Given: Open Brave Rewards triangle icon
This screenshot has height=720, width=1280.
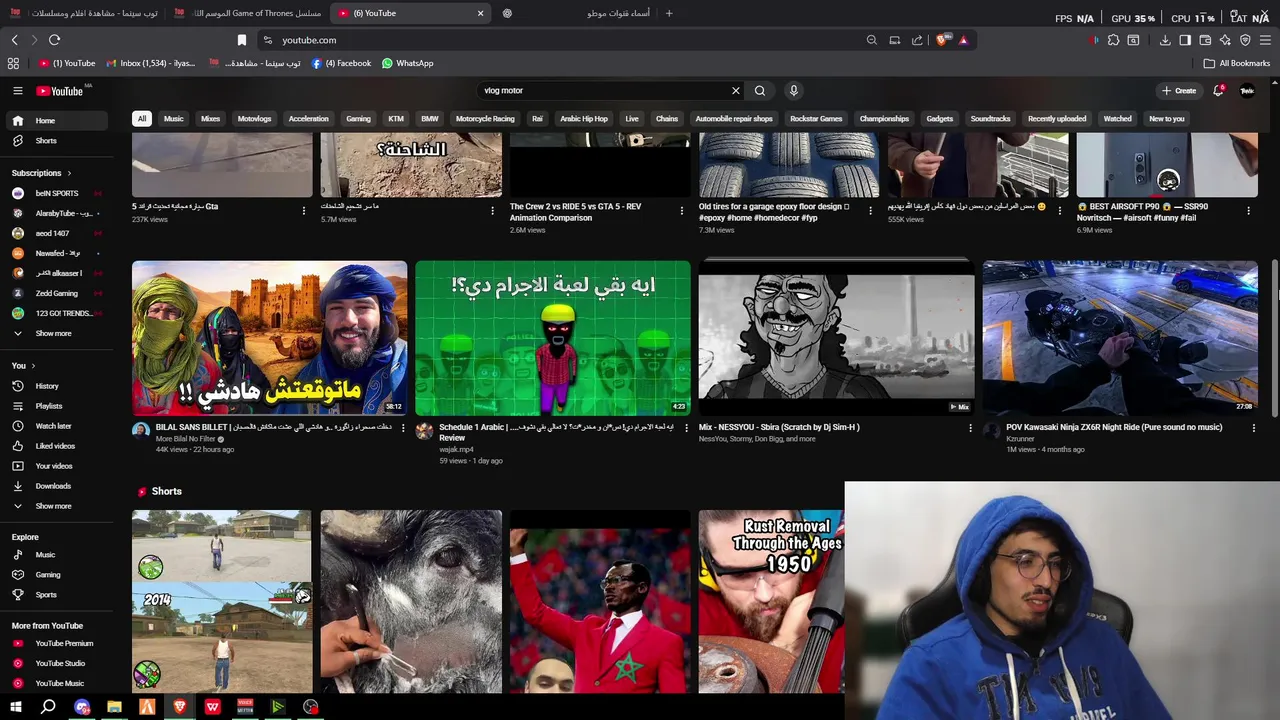Looking at the screenshot, I should pos(963,40).
